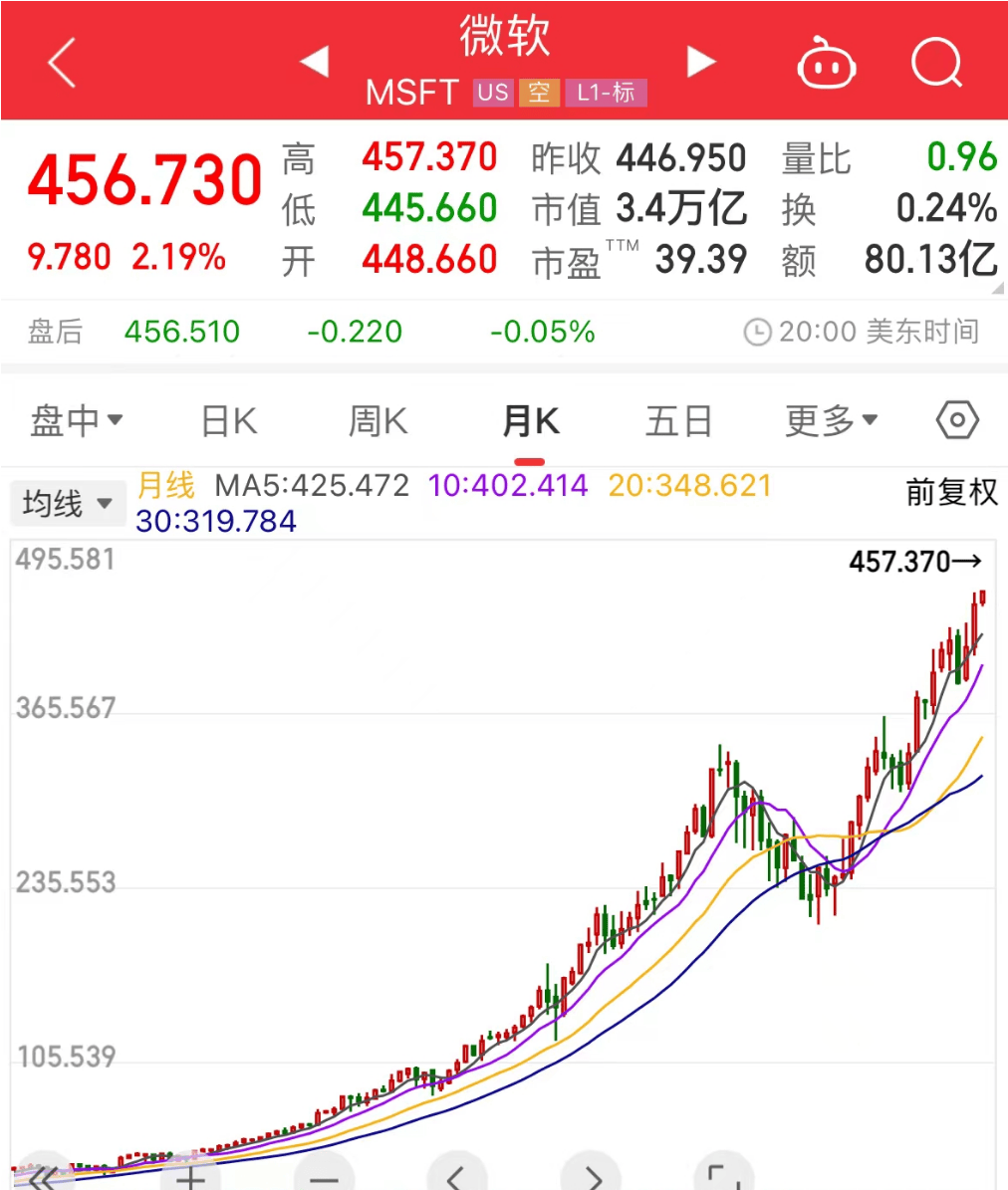Switch to previous stock with left triangle
The height and width of the screenshot is (1190, 1008).
click(x=314, y=62)
